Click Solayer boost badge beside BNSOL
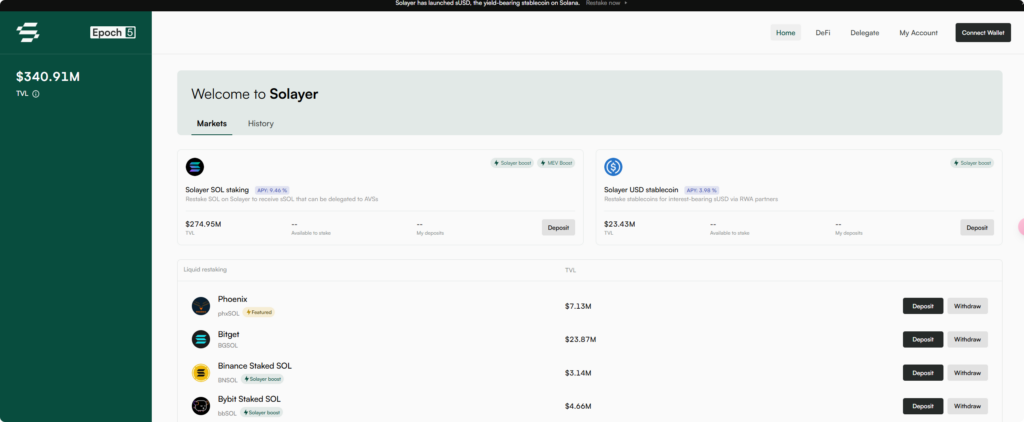 click(x=262, y=379)
